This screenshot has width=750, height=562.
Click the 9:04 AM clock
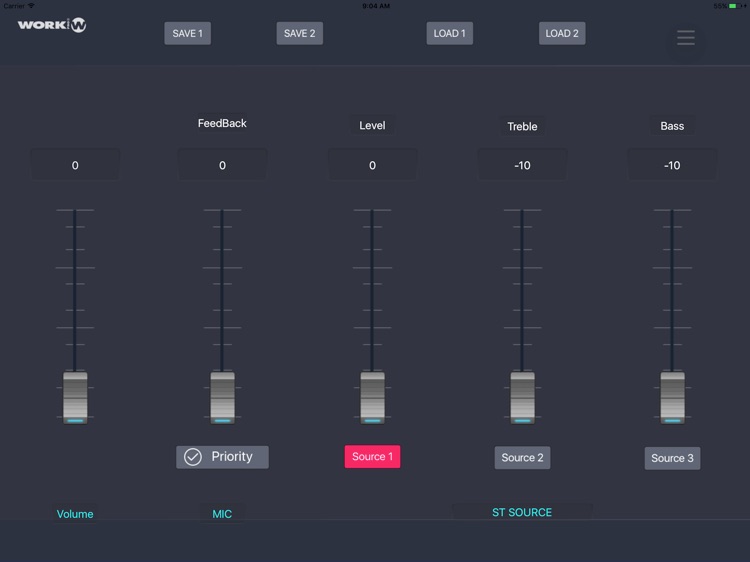pyautogui.click(x=376, y=6)
